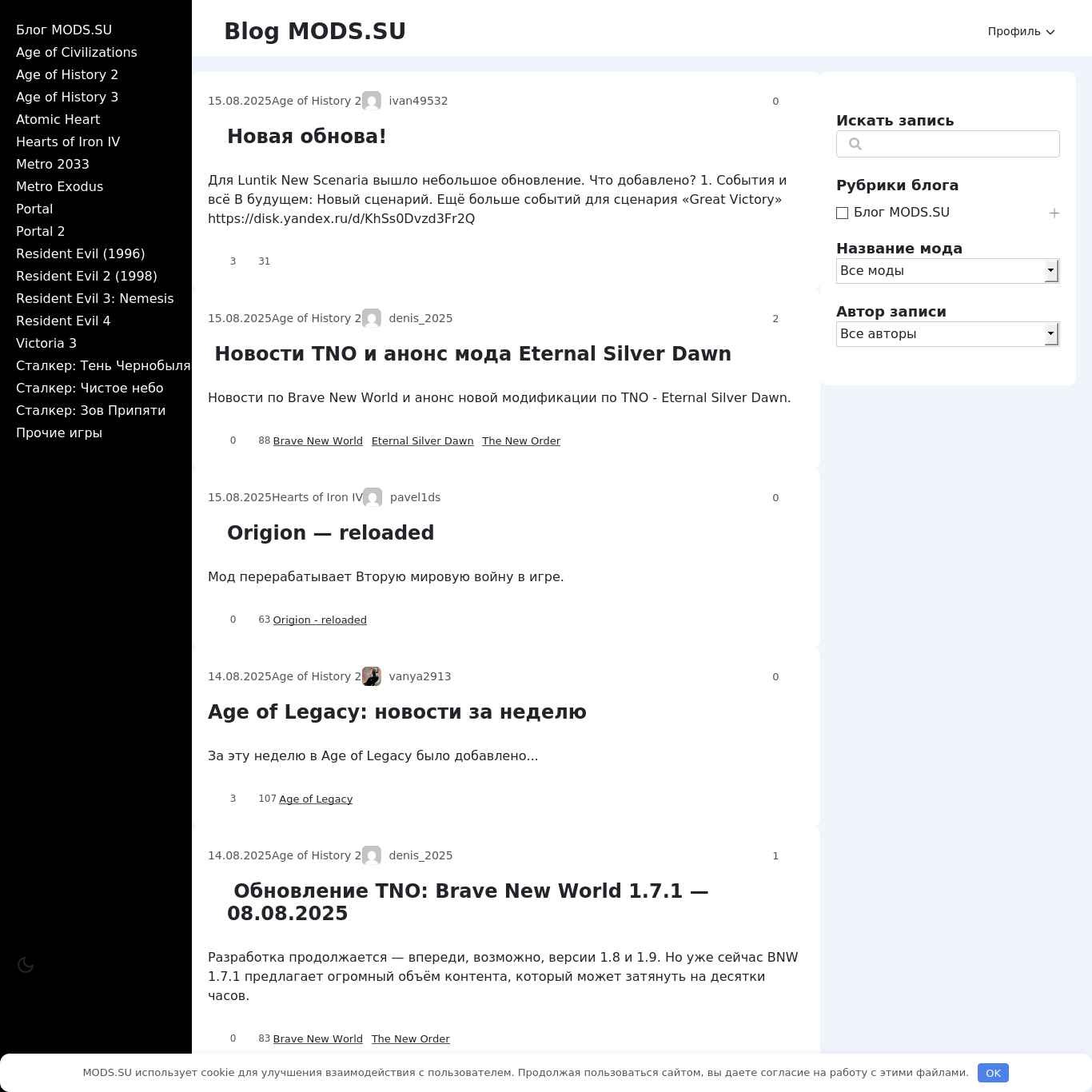Click ivan49532 avatar icon
Screen dimensions: 1092x1092
pyautogui.click(x=372, y=101)
